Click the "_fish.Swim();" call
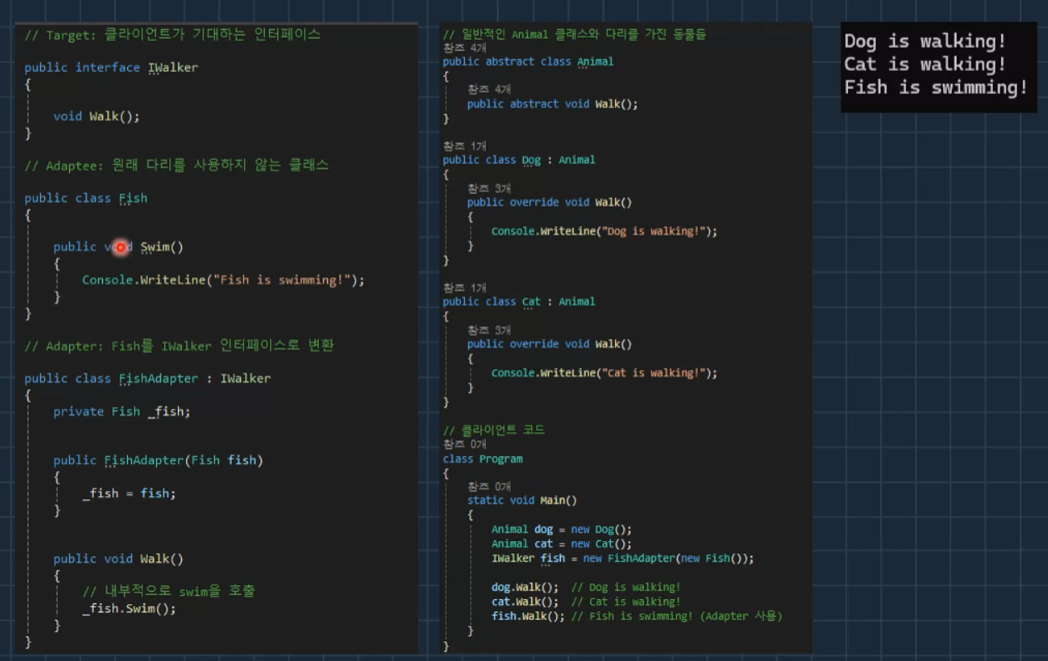 [129, 609]
